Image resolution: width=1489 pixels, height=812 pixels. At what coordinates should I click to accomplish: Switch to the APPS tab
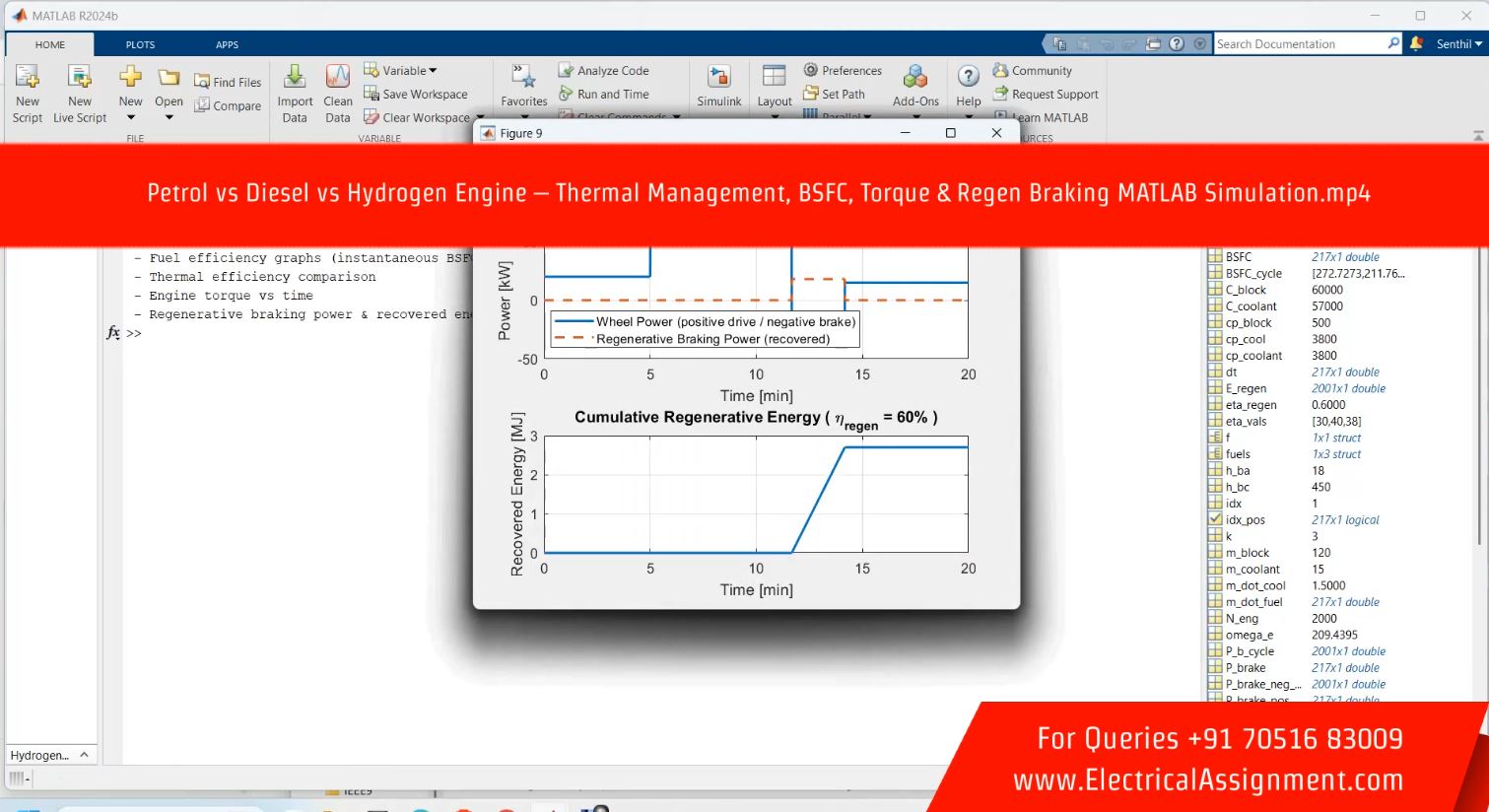click(x=227, y=44)
